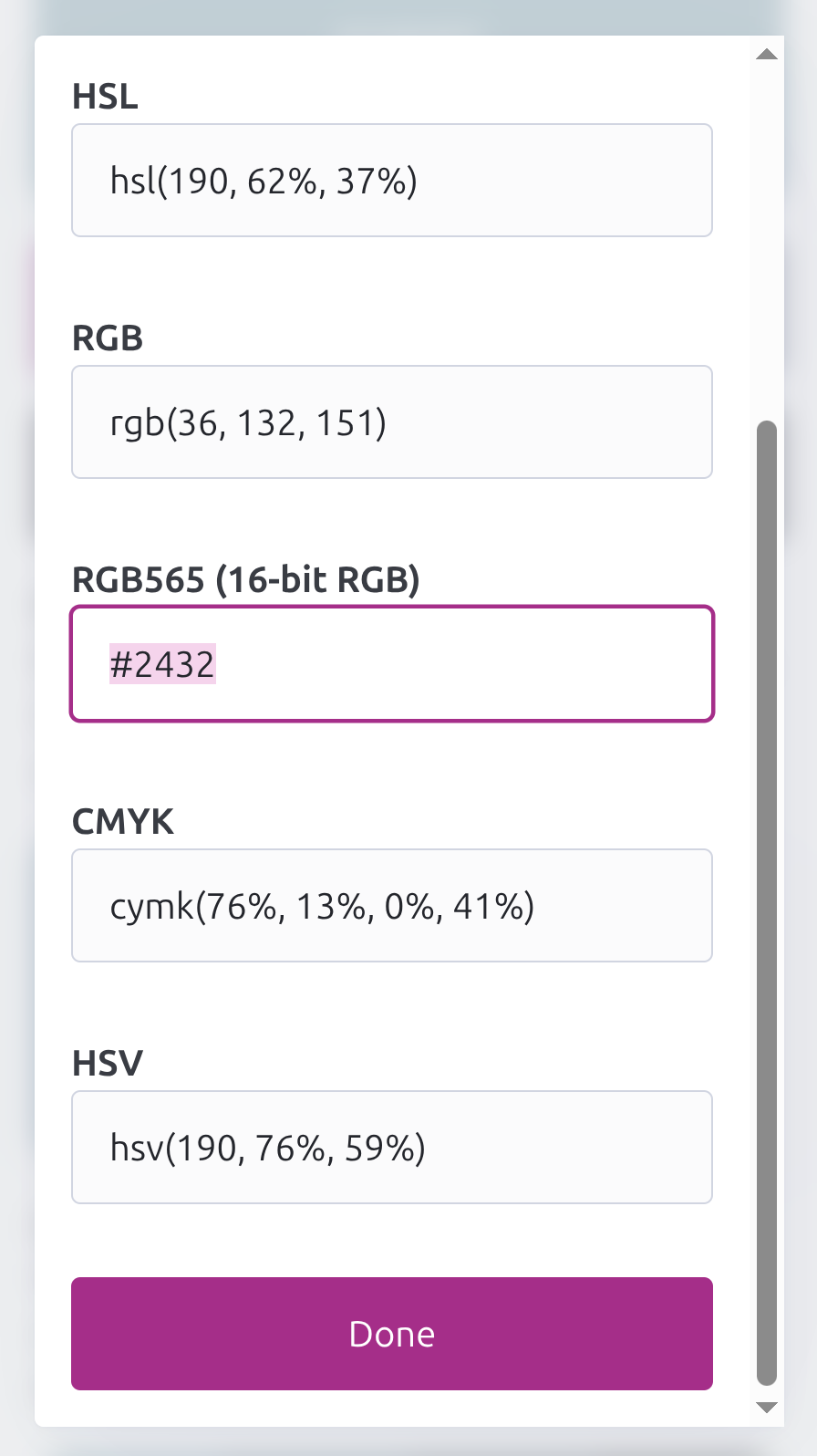This screenshot has width=817, height=1456.
Task: Click the RGB field label
Action: point(108,338)
